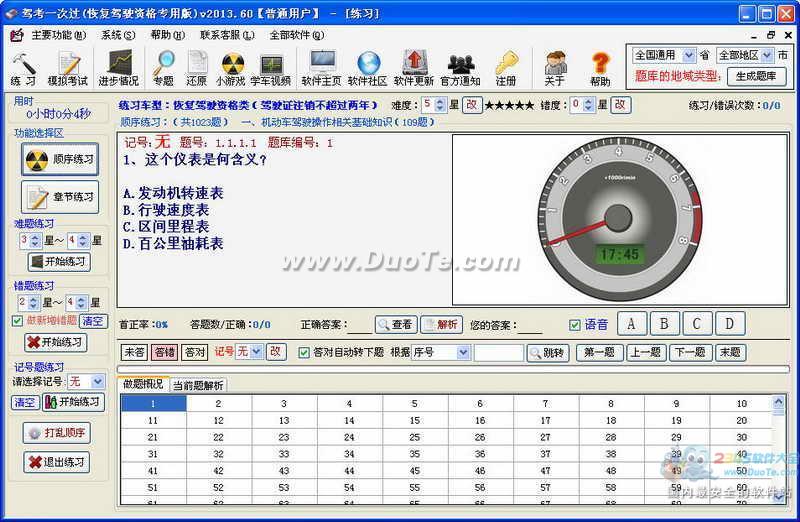800x522 pixels.
Task: Click the jump-to number input field
Action: [x=498, y=352]
